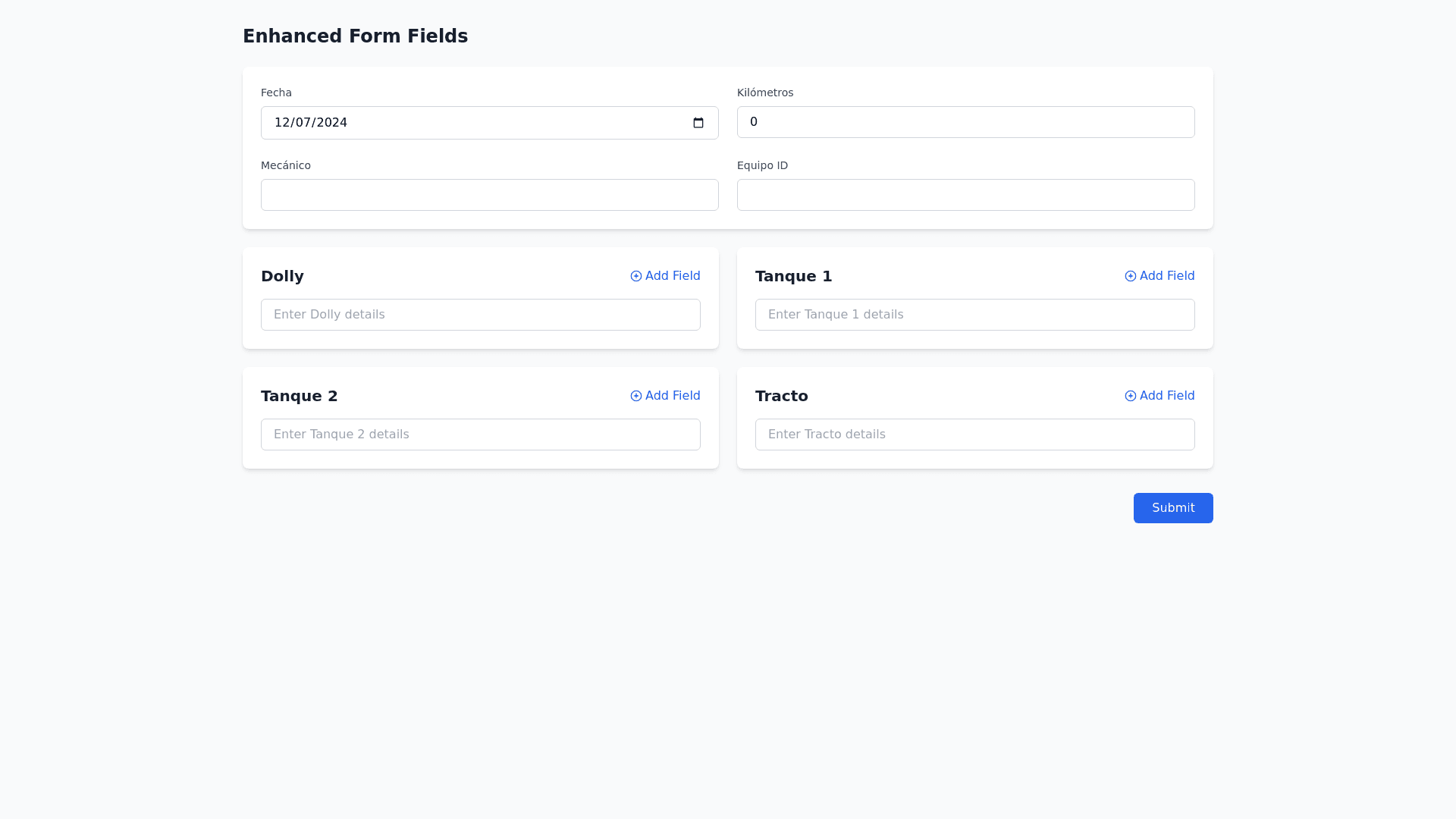Click the Dolly section heading
The image size is (1456, 819).
282,276
